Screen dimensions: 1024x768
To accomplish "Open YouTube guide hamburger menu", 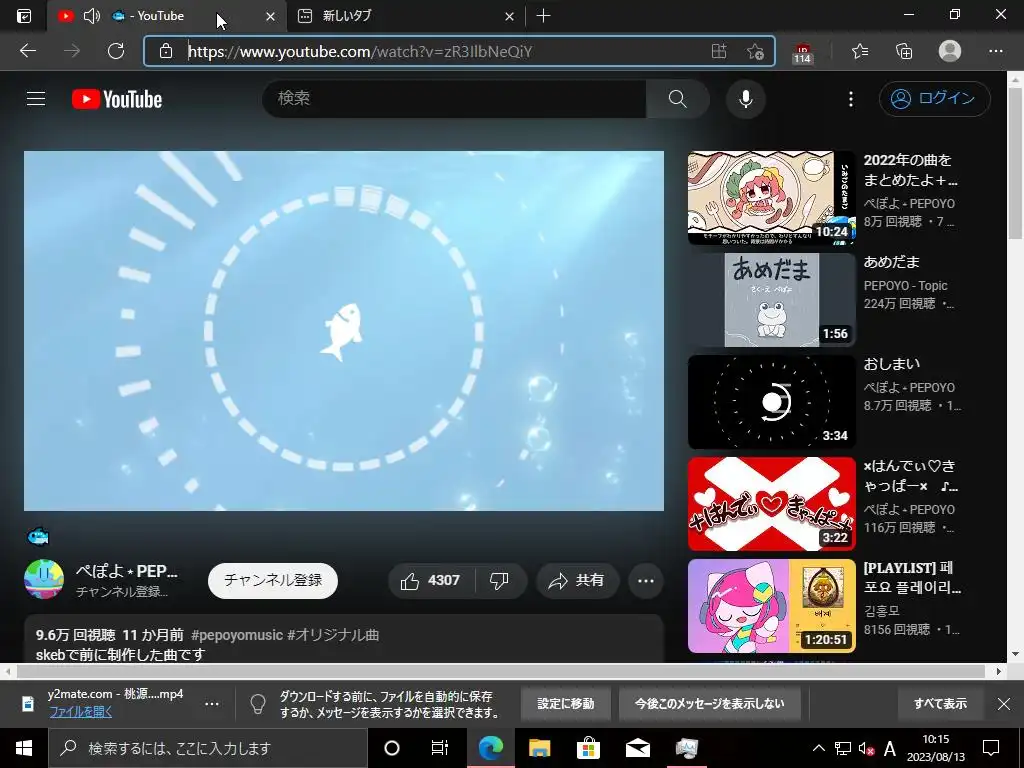I will coord(36,99).
